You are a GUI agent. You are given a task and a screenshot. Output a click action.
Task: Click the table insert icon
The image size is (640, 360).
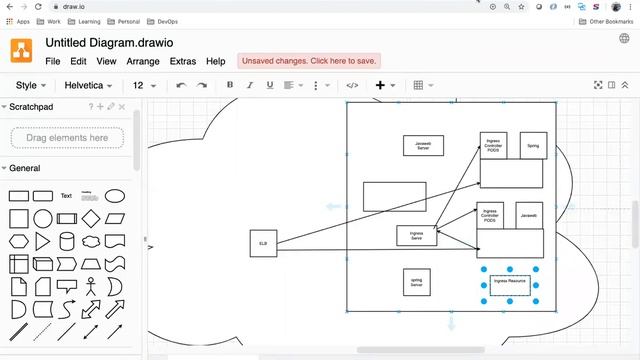(x=418, y=85)
